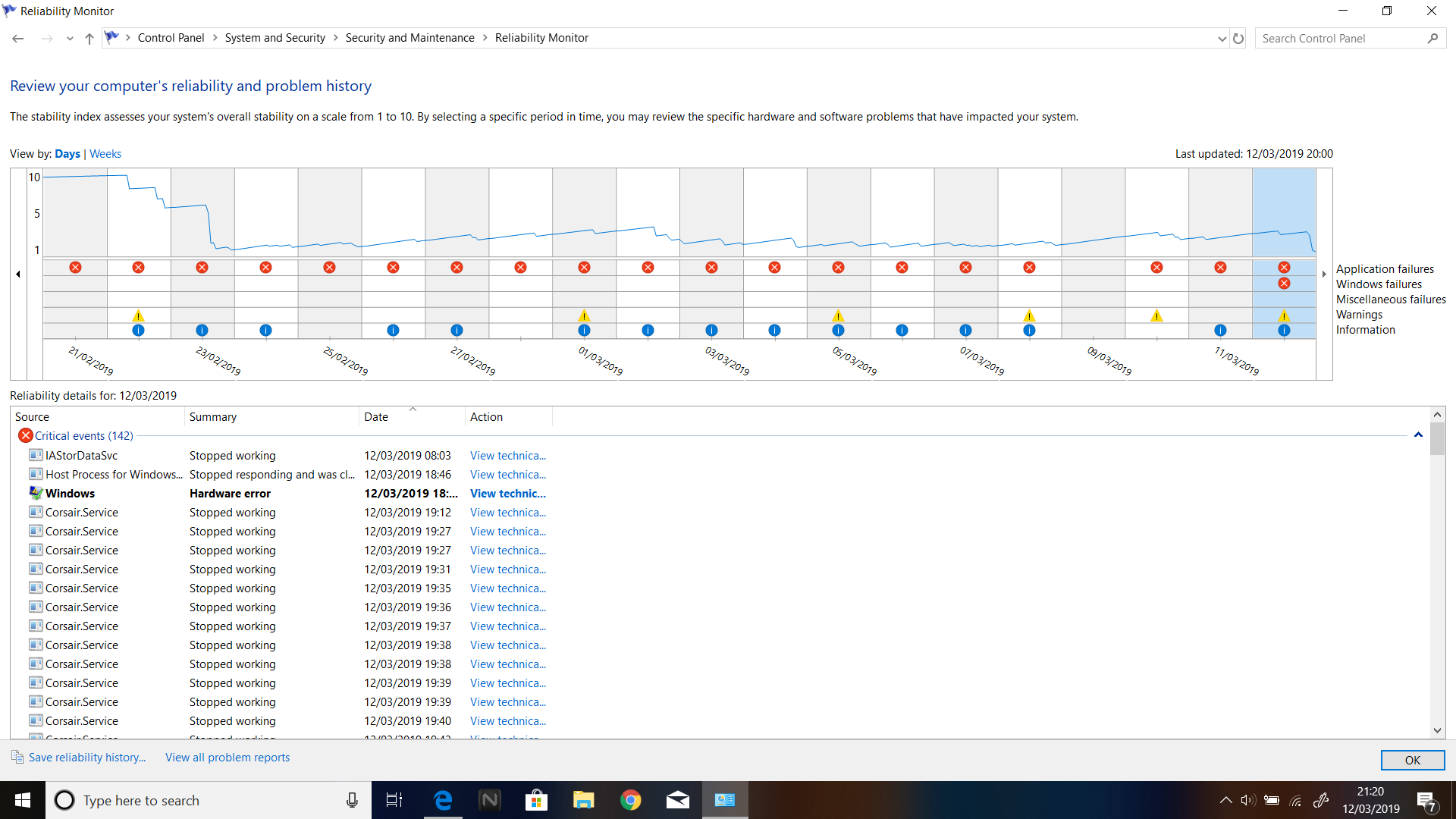Click the OK button
This screenshot has height=819, width=1456.
point(1413,760)
